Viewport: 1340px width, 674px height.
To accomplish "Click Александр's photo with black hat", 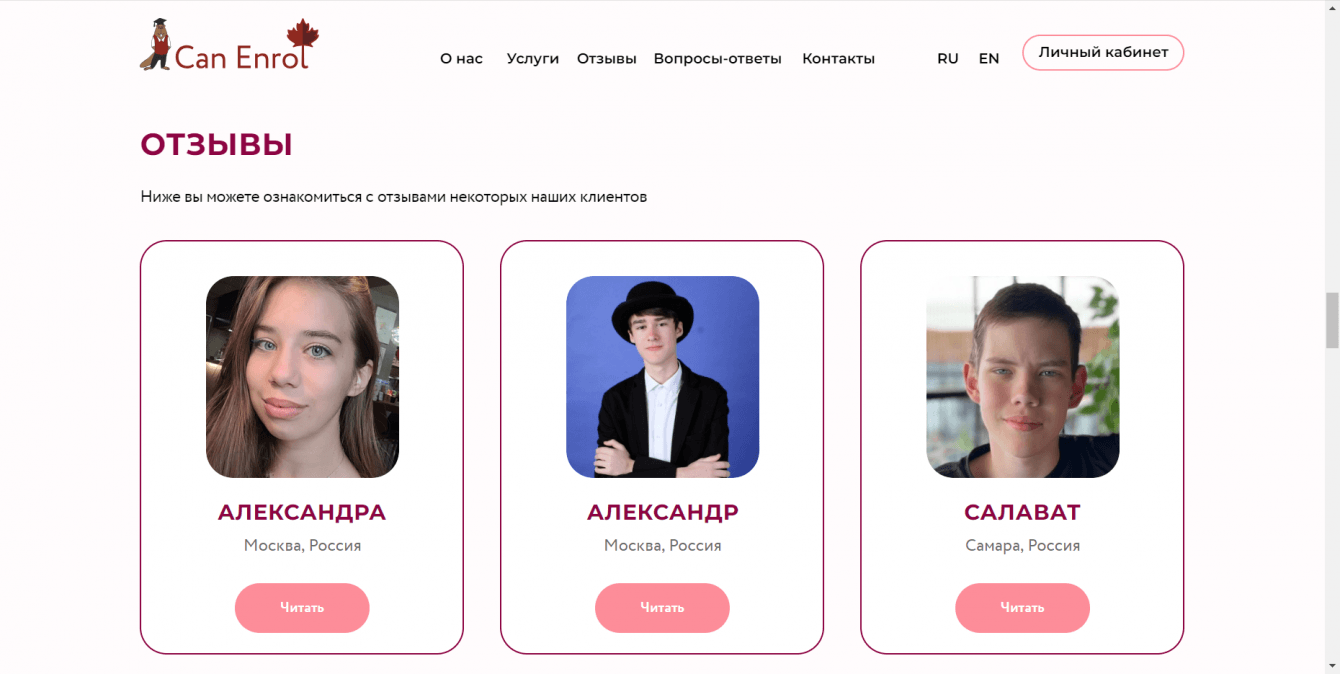I will point(662,377).
